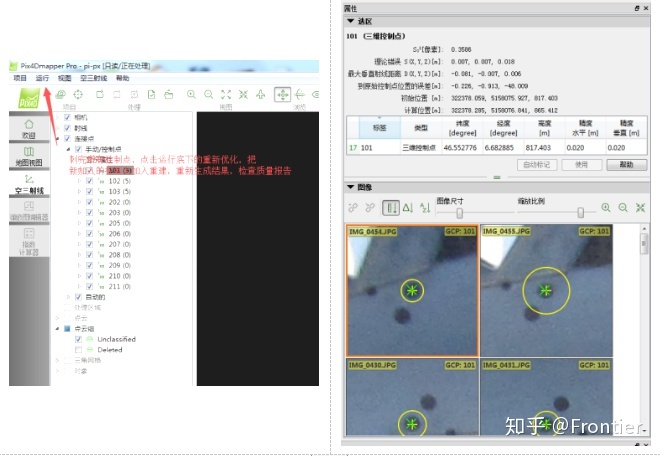Collapse the 点云组 tree node

57,328
